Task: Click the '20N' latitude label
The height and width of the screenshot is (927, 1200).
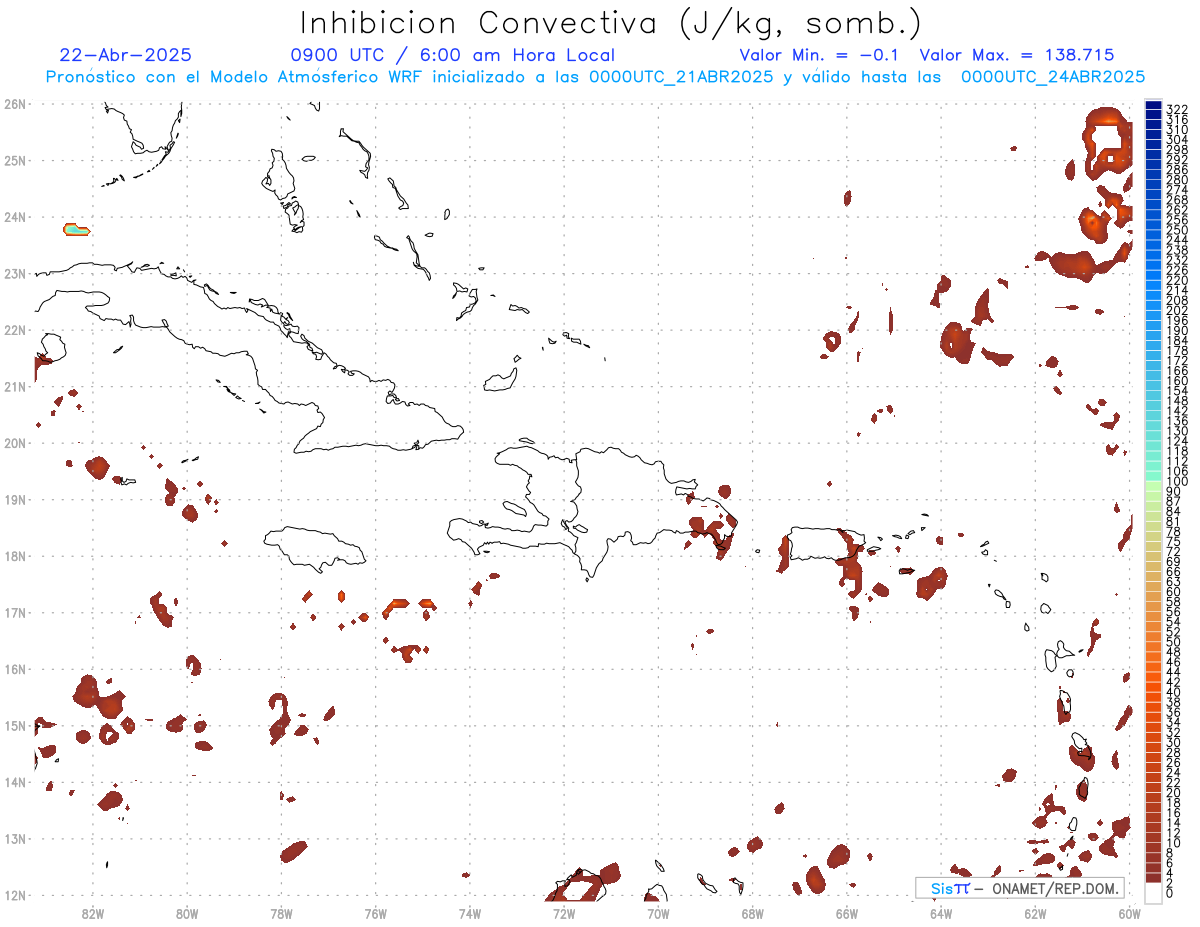Action: (15, 442)
